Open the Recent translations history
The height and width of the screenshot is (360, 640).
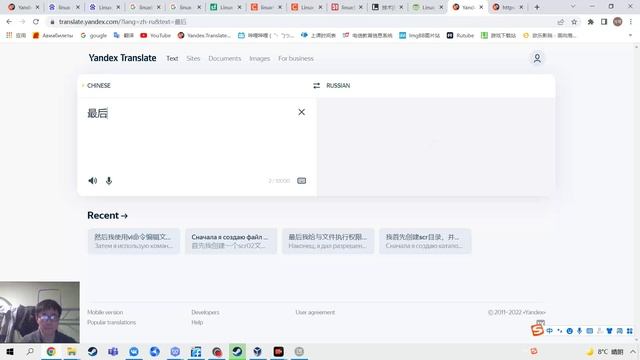pos(107,215)
